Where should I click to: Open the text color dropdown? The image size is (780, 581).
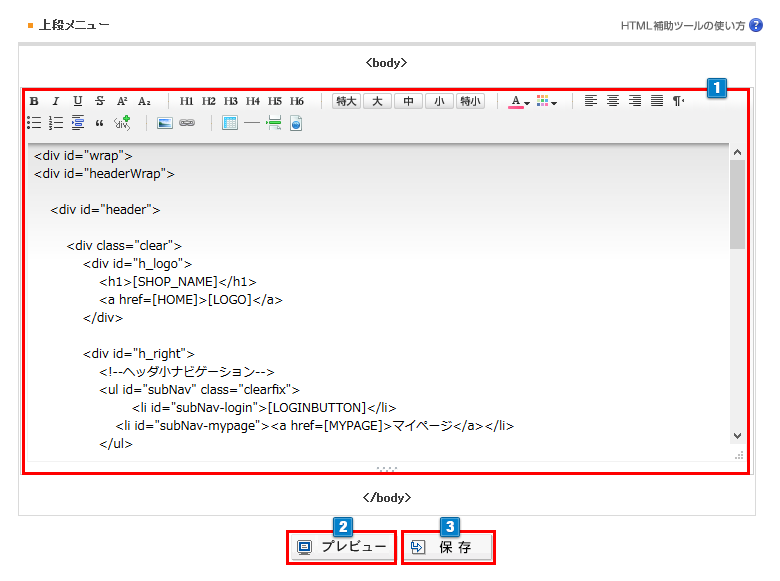tap(519, 101)
